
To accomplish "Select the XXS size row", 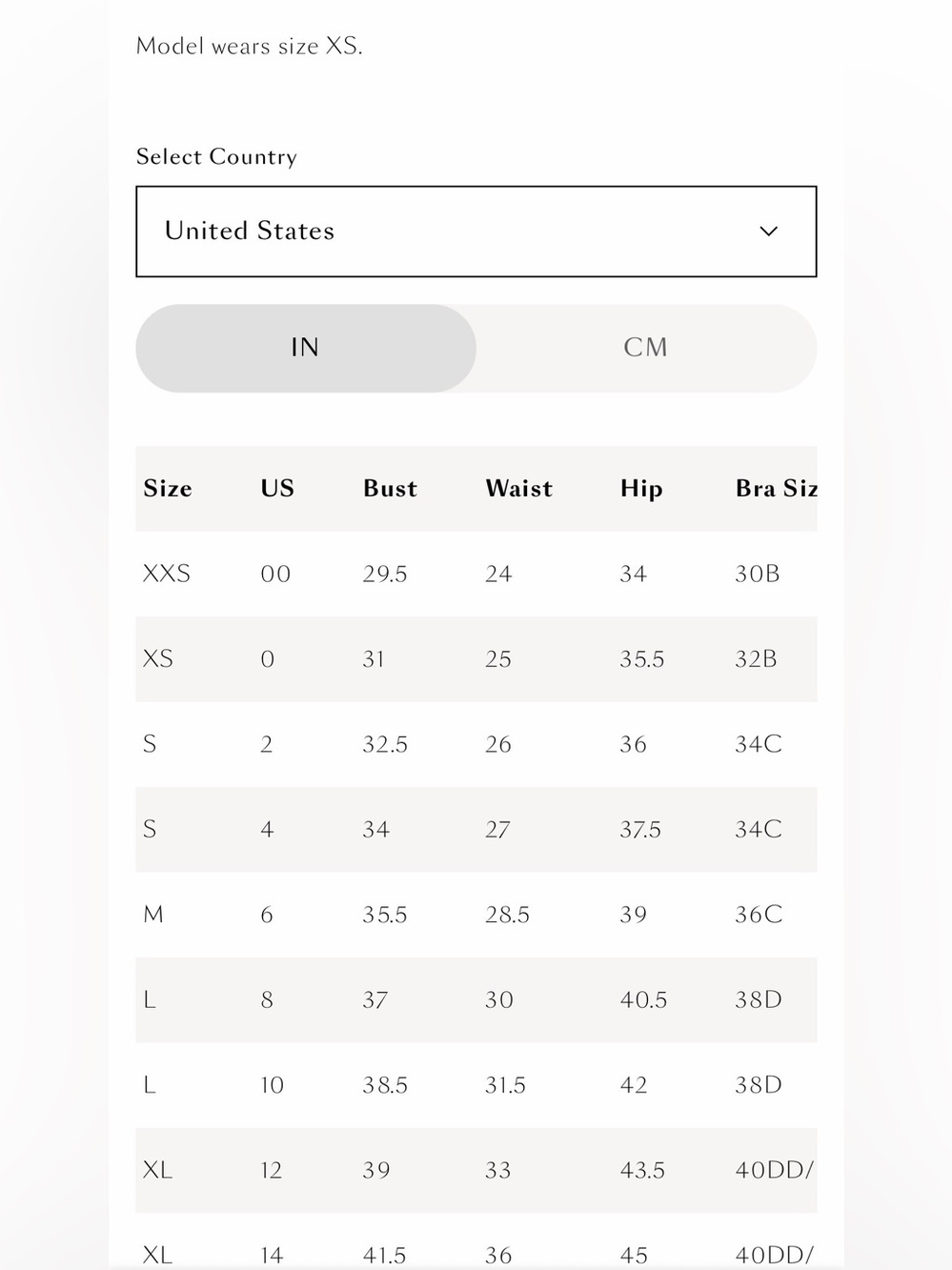I will click(476, 574).
